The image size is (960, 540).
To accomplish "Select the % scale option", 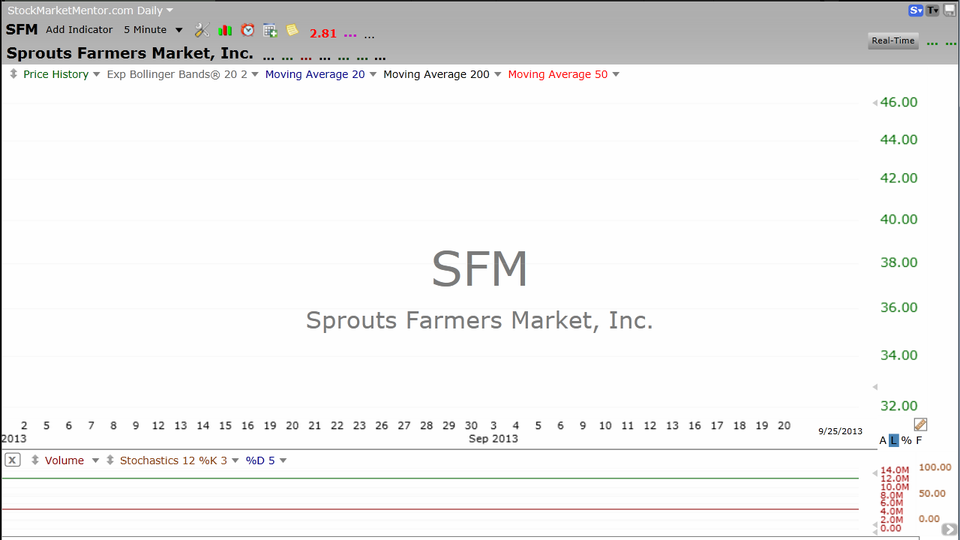I will click(x=906, y=440).
